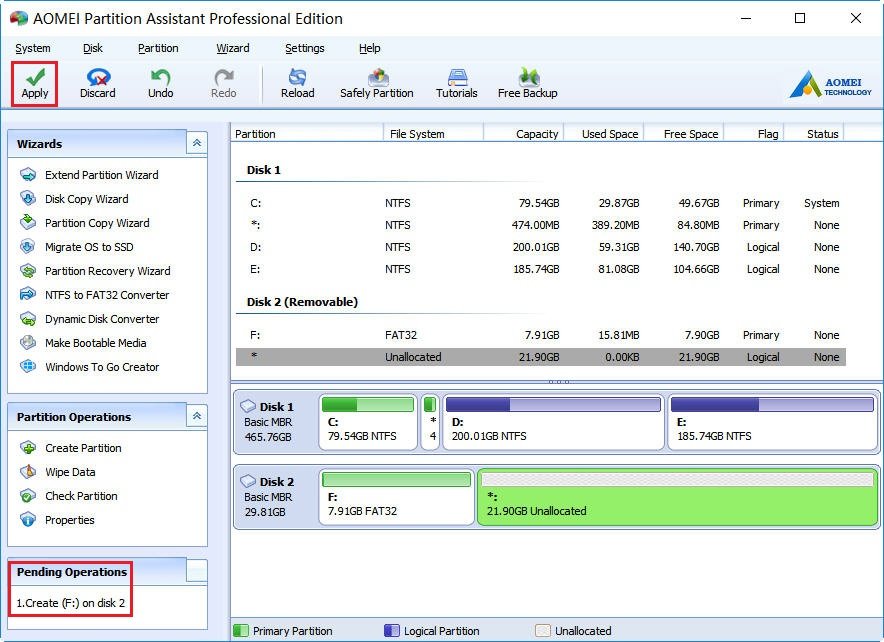Collapse the Pending Operations panel
Viewport: 884px width, 642px height.
pyautogui.click(x=196, y=572)
